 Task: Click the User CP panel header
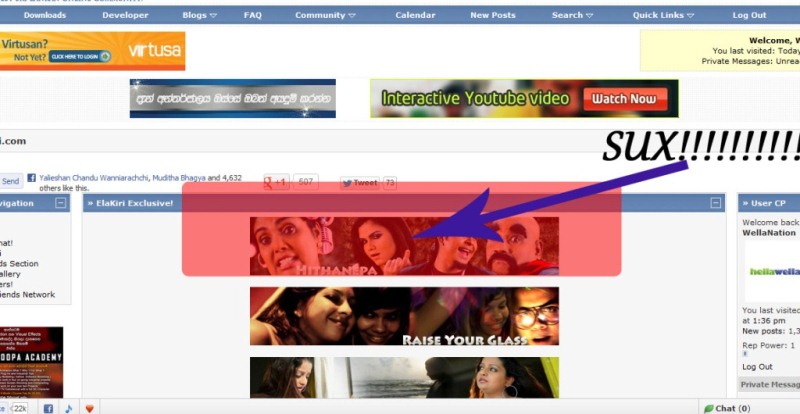pyautogui.click(x=769, y=203)
